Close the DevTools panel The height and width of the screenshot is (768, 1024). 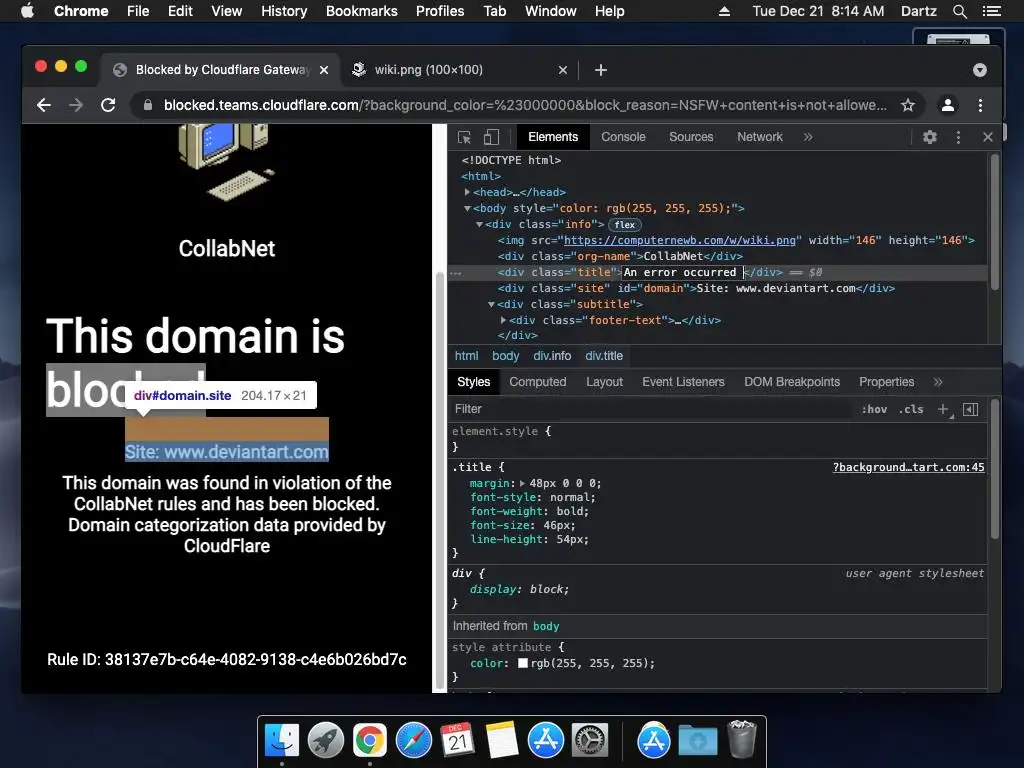(x=987, y=137)
